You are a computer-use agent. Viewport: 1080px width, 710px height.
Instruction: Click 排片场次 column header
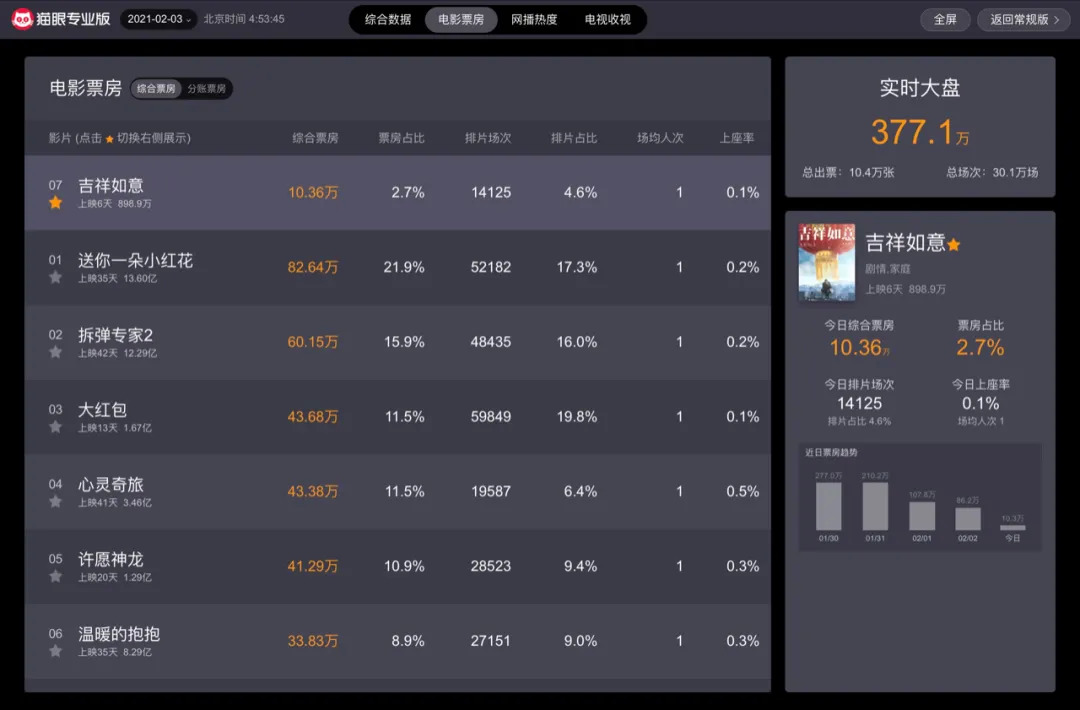(488, 138)
